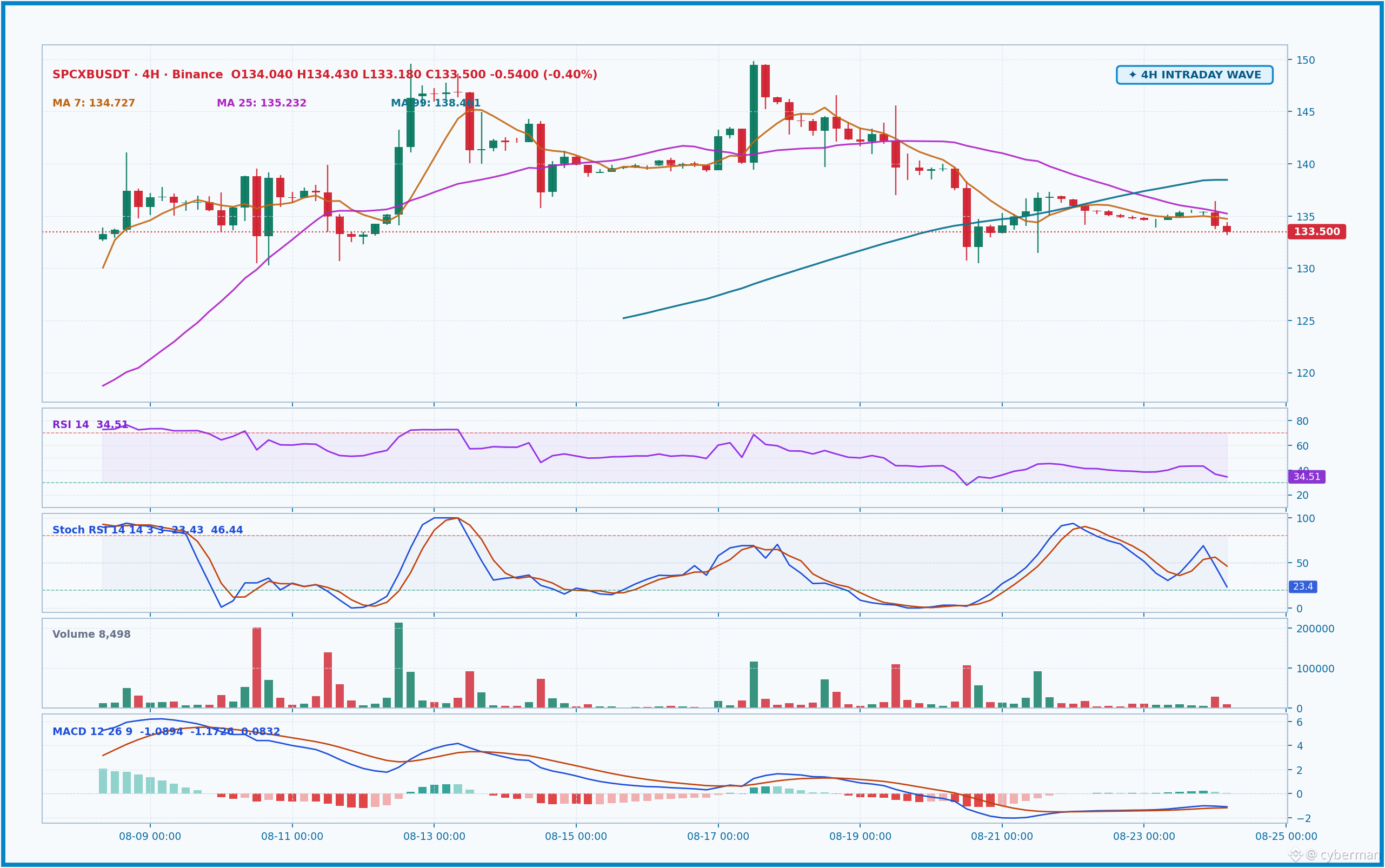This screenshot has height=868, width=1385.
Task: Click the 145 price axis label
Action: pyautogui.click(x=1305, y=112)
